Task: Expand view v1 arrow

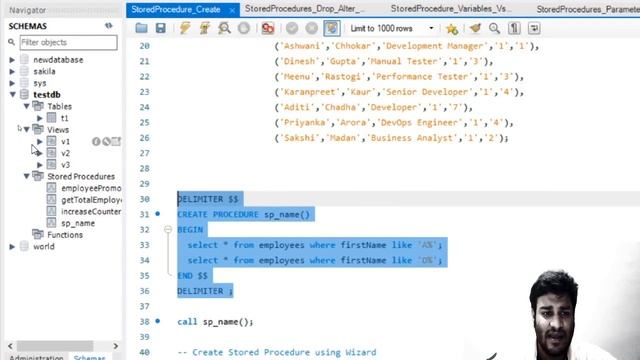Action: pos(40,142)
